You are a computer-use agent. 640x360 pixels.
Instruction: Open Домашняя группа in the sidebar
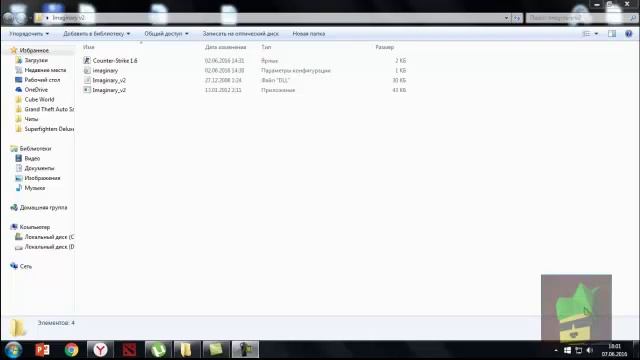pos(43,207)
